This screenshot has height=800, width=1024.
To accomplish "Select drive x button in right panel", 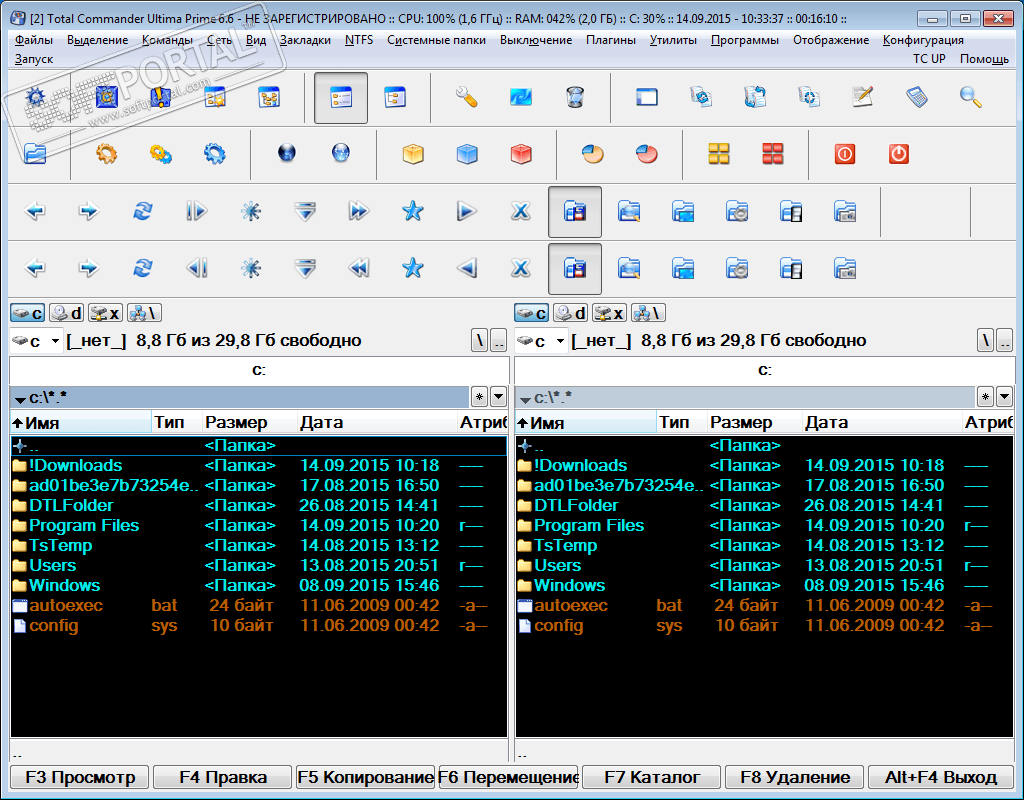I will click(x=609, y=313).
